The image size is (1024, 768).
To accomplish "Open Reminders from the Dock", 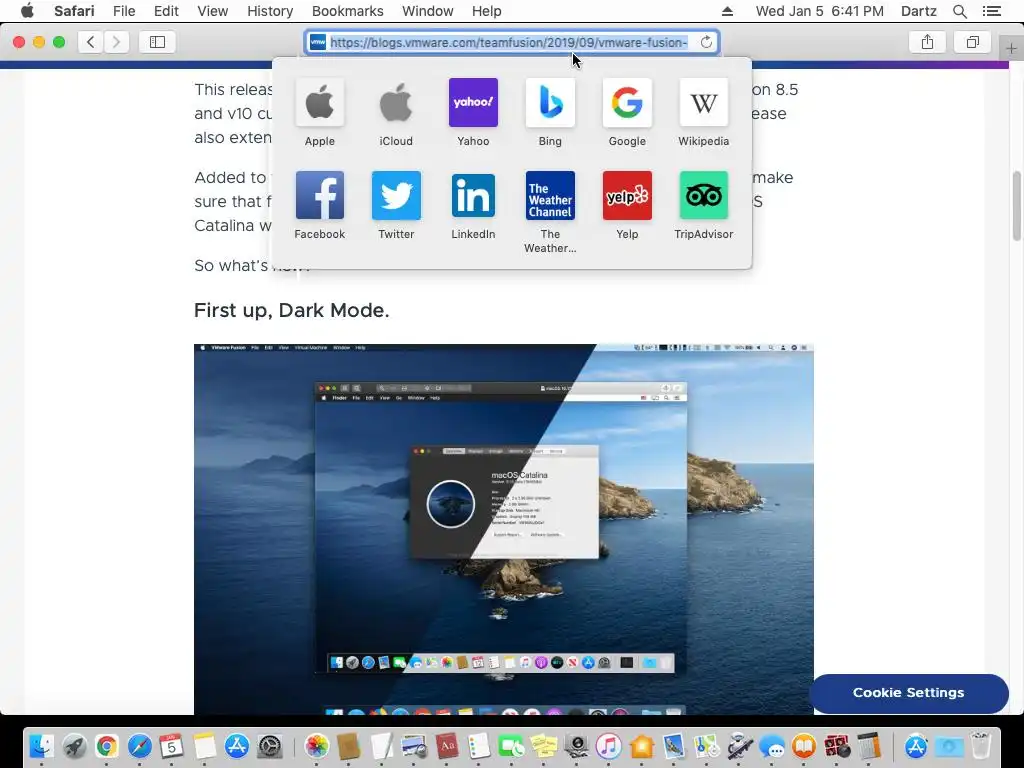I will [x=479, y=746].
